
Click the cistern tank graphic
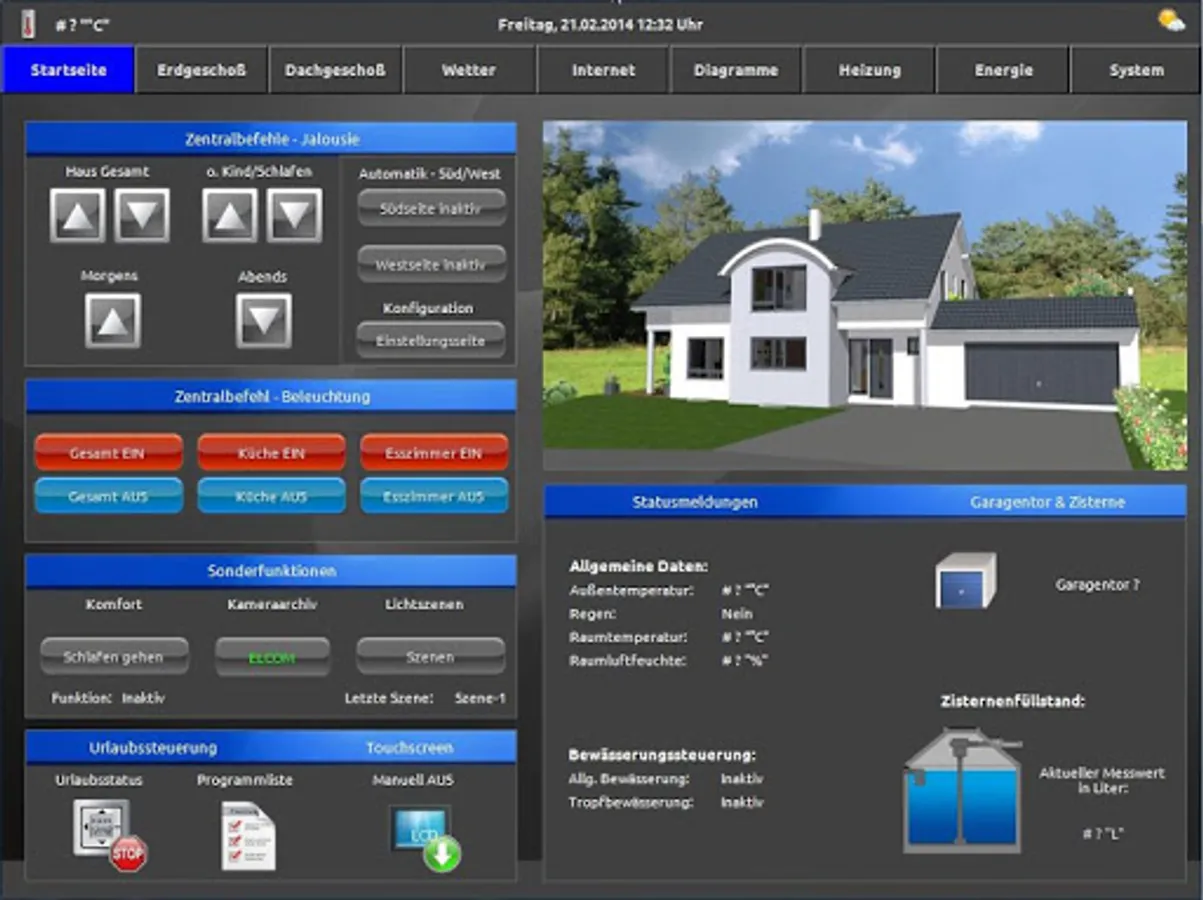(x=961, y=790)
